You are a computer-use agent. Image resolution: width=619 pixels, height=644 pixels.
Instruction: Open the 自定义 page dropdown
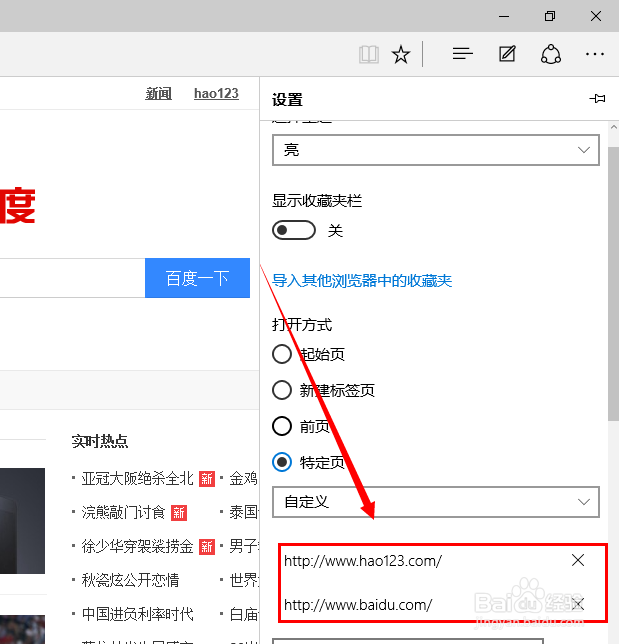tap(436, 502)
